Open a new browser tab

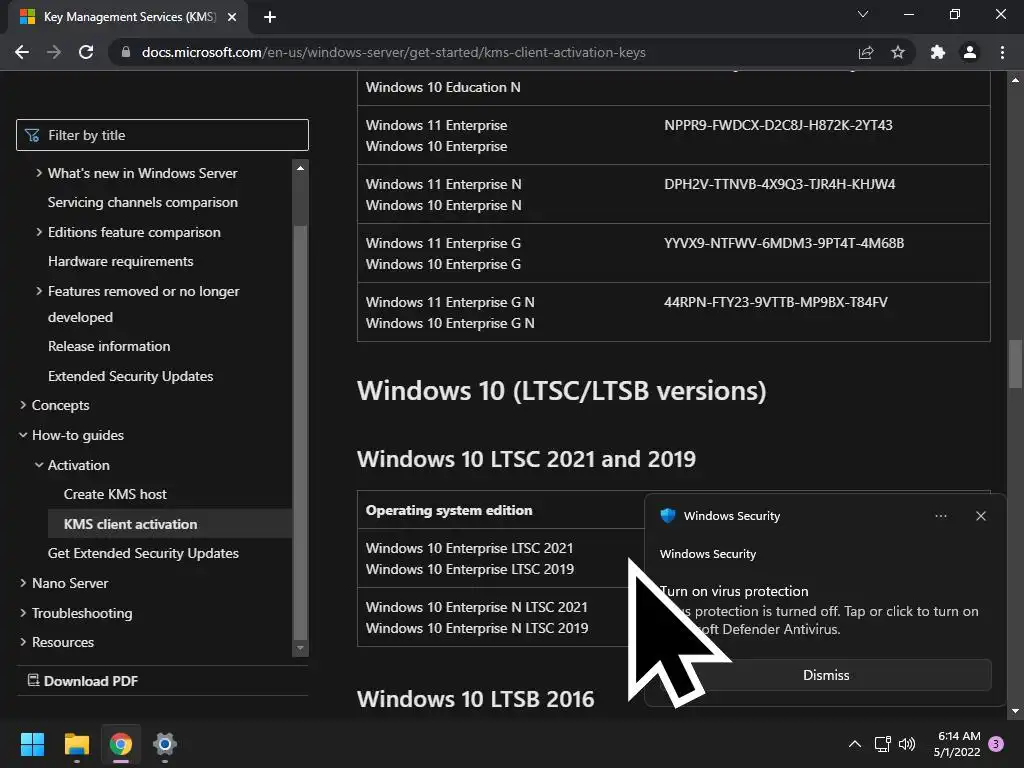[x=270, y=17]
